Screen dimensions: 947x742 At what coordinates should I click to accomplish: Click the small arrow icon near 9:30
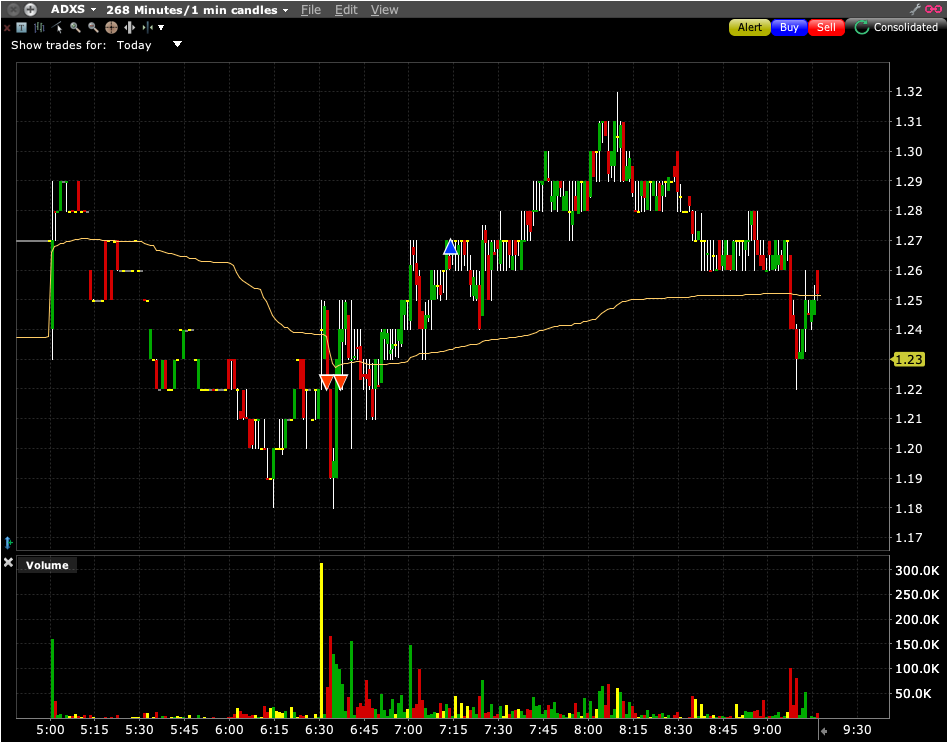[824, 731]
